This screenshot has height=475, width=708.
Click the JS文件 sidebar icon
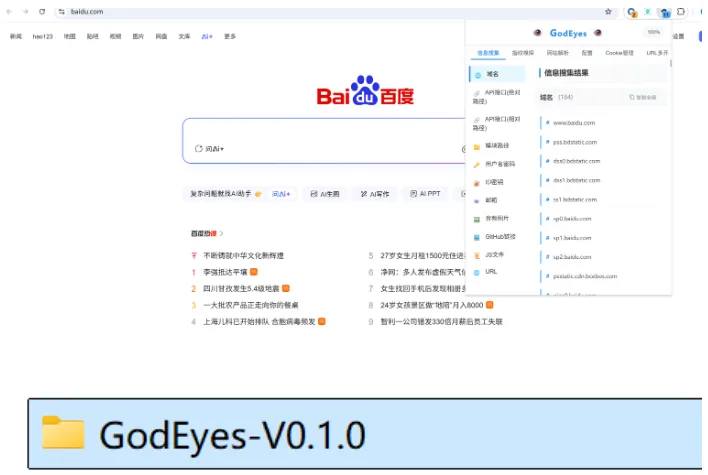[476, 256]
